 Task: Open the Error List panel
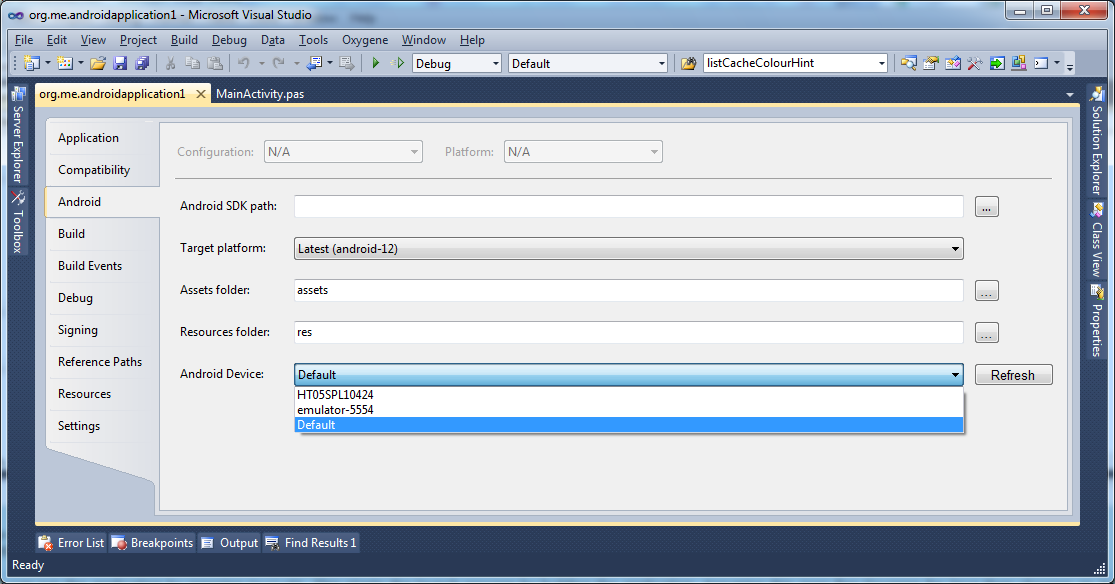click(71, 543)
